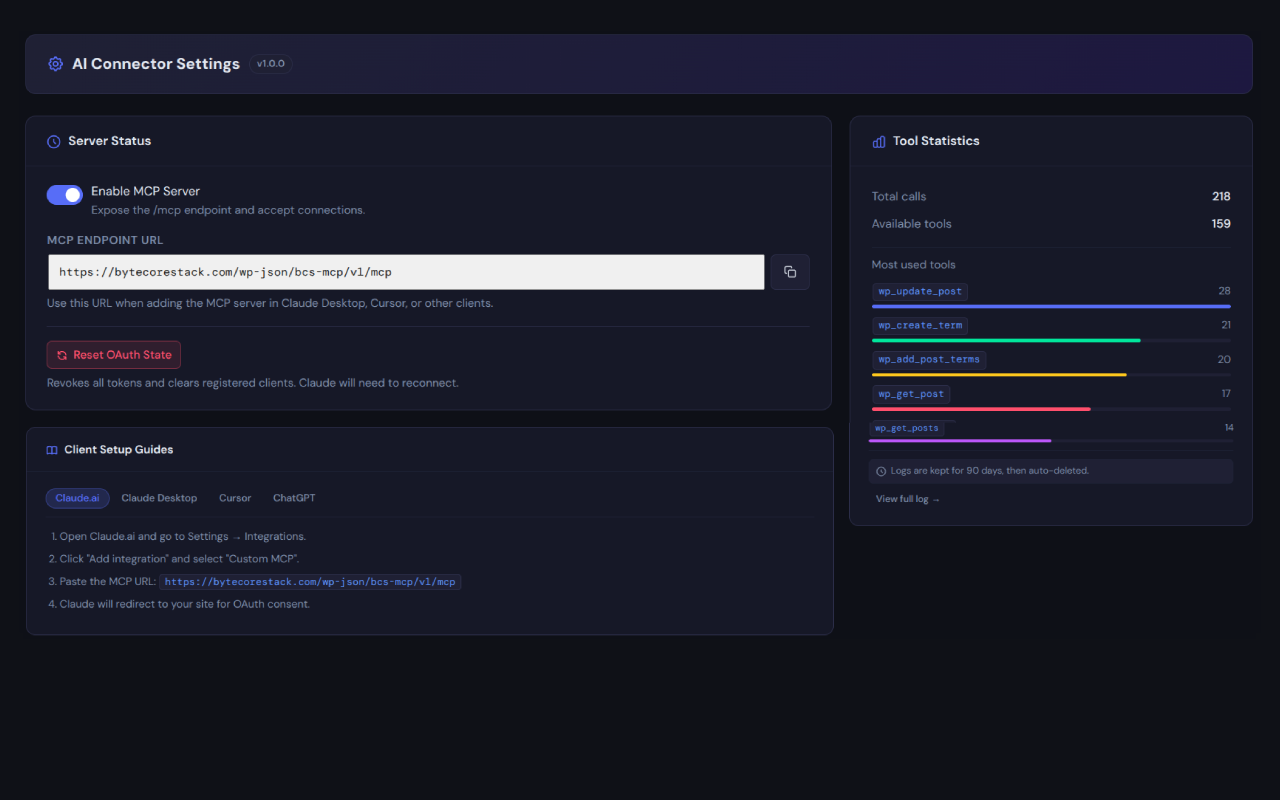Click the Total calls value 218
Screen dimensions: 1280x800
pos(1221,197)
